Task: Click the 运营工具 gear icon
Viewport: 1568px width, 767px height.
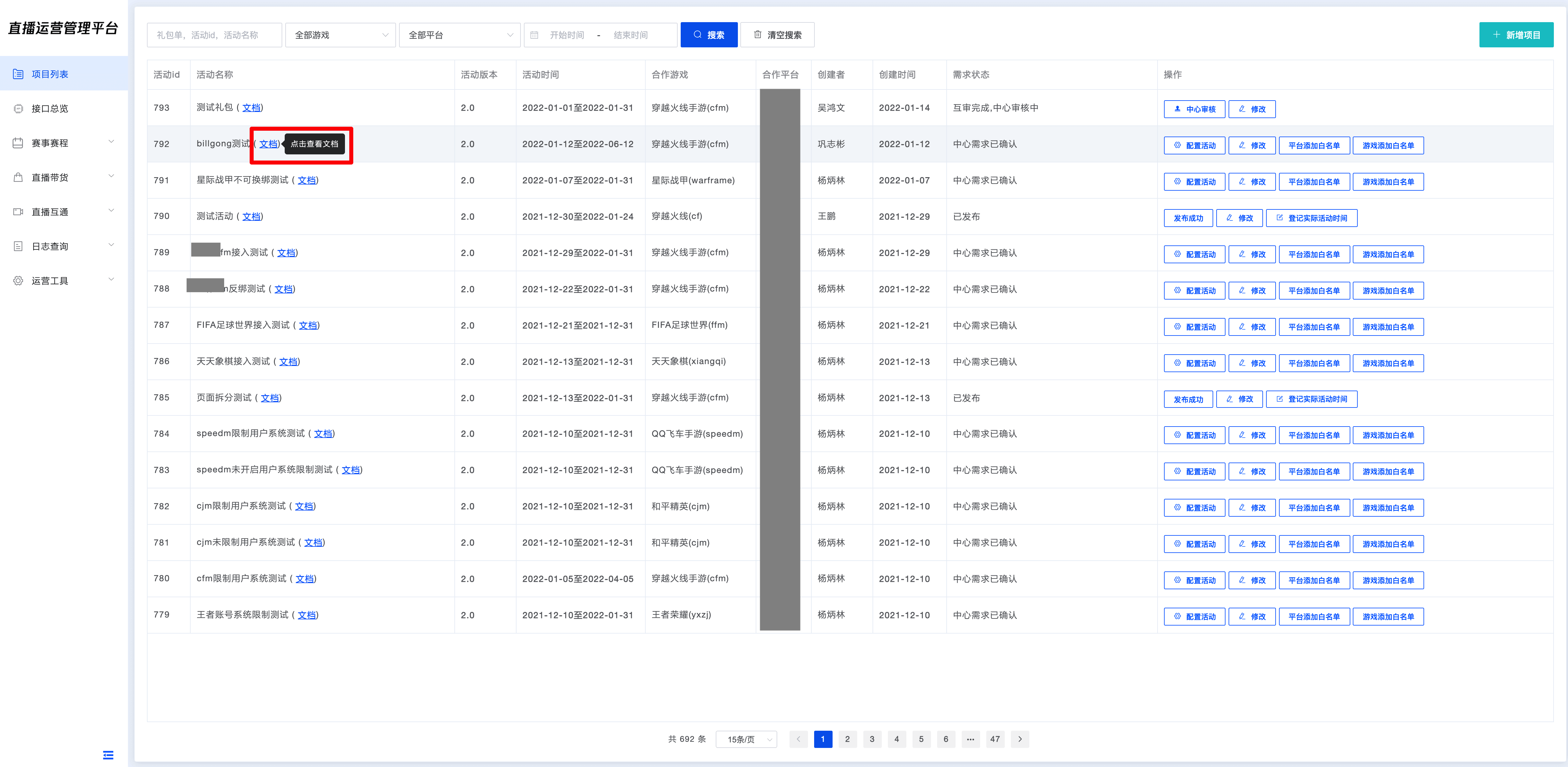Action: (18, 280)
